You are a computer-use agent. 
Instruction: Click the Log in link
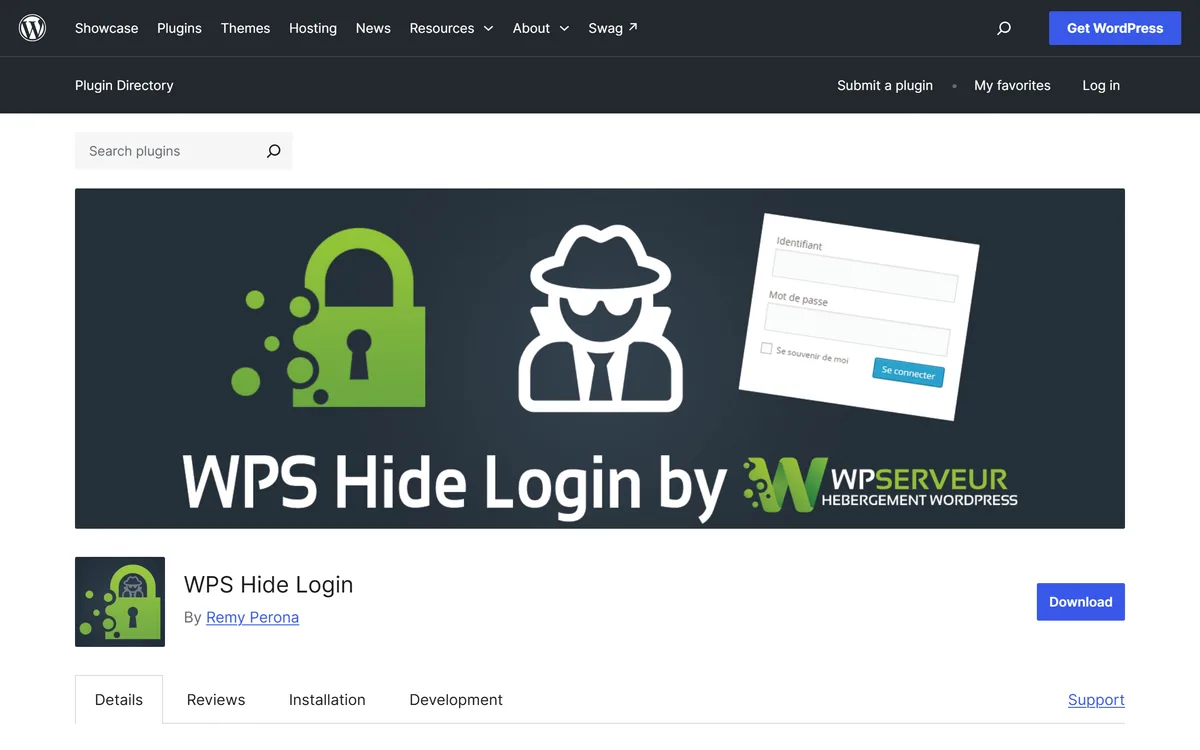click(x=1101, y=85)
